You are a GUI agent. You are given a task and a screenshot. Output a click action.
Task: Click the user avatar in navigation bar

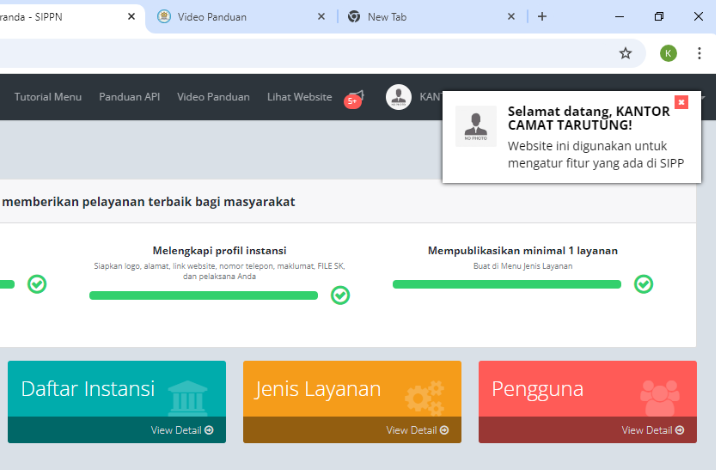[398, 97]
